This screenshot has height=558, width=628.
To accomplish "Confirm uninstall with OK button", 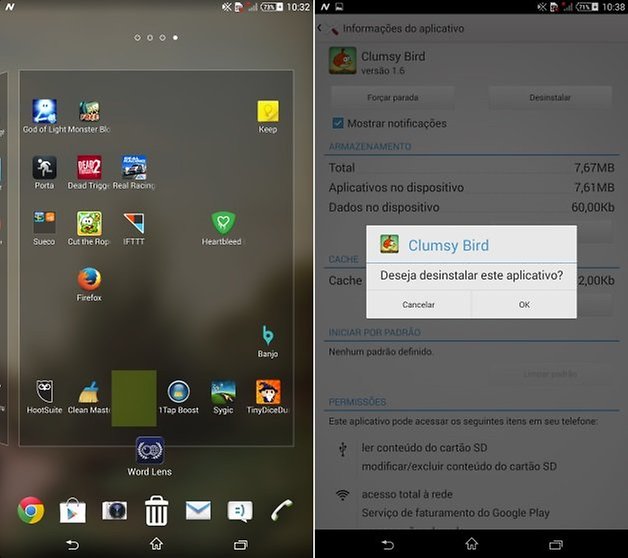I will 524,304.
